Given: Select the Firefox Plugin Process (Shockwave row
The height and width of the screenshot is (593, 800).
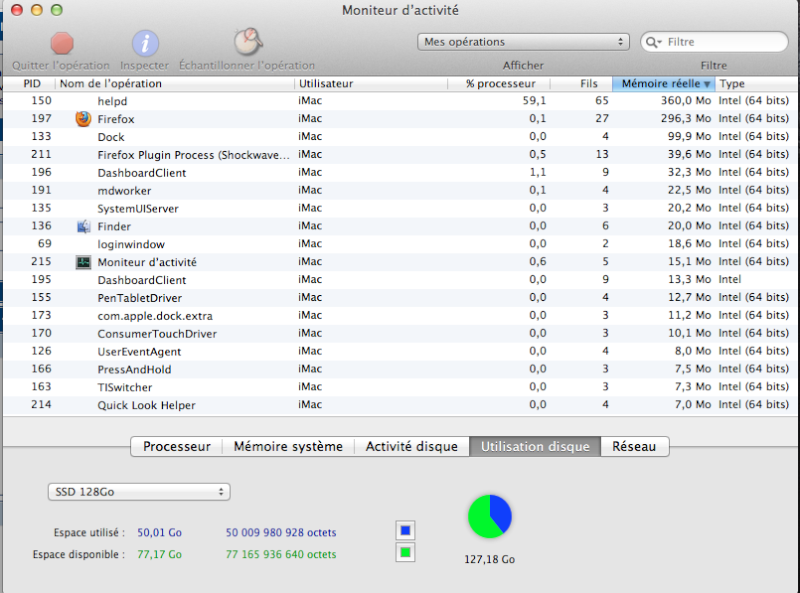Looking at the screenshot, I should (x=401, y=155).
